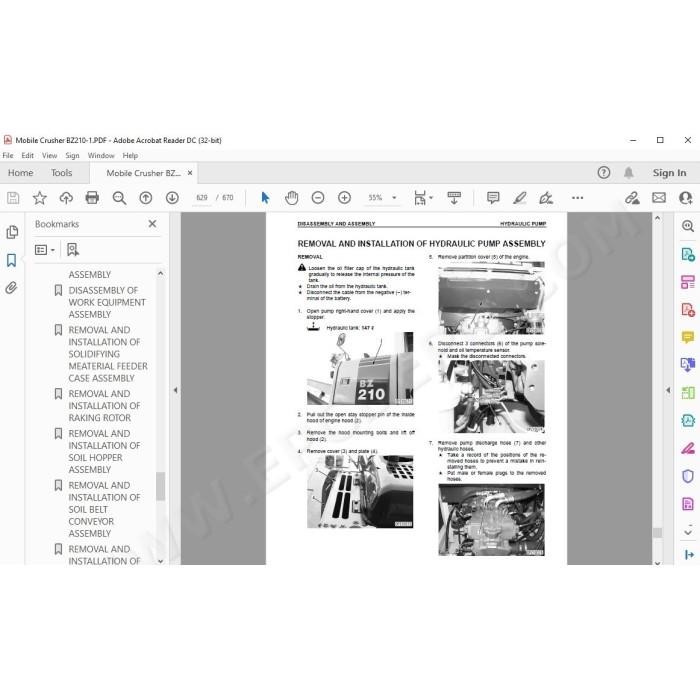700x700 pixels.
Task: Close the Bookmarks panel
Action: click(x=152, y=224)
